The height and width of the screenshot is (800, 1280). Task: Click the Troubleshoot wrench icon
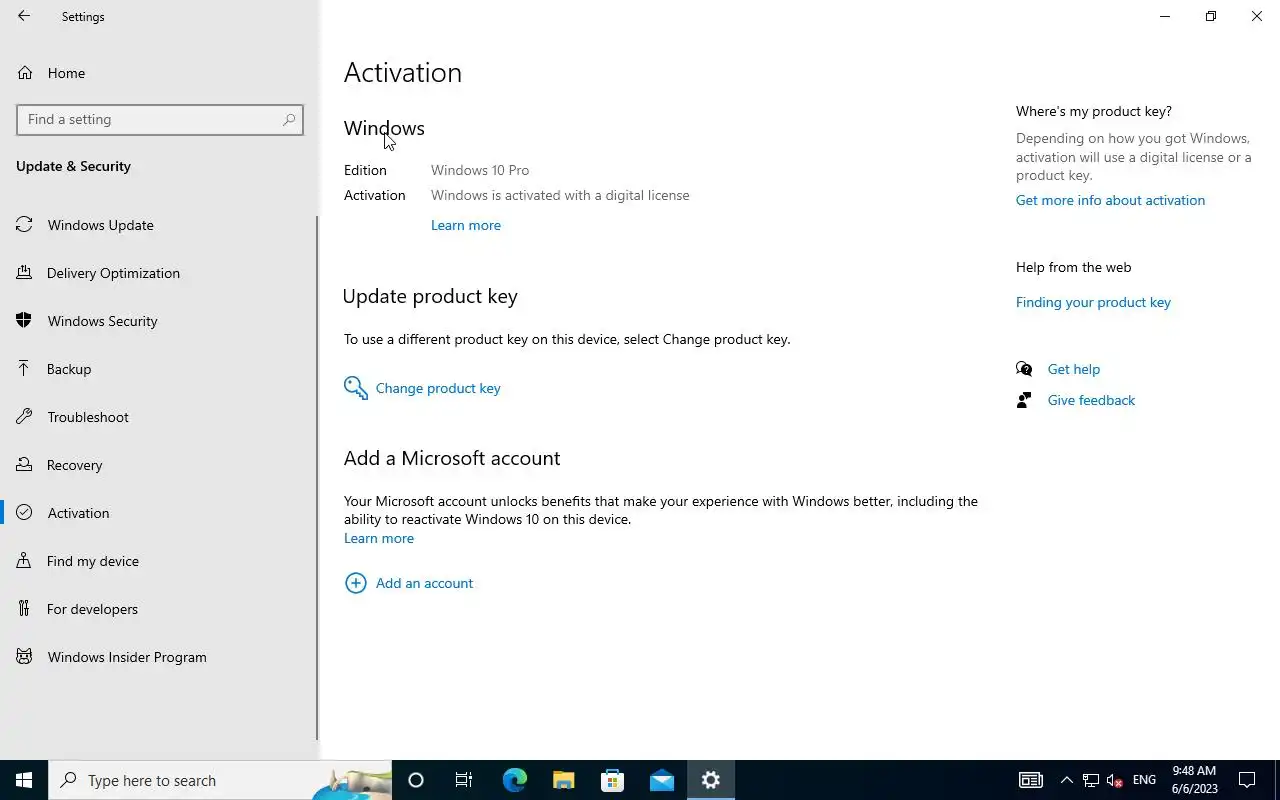tap(24, 417)
